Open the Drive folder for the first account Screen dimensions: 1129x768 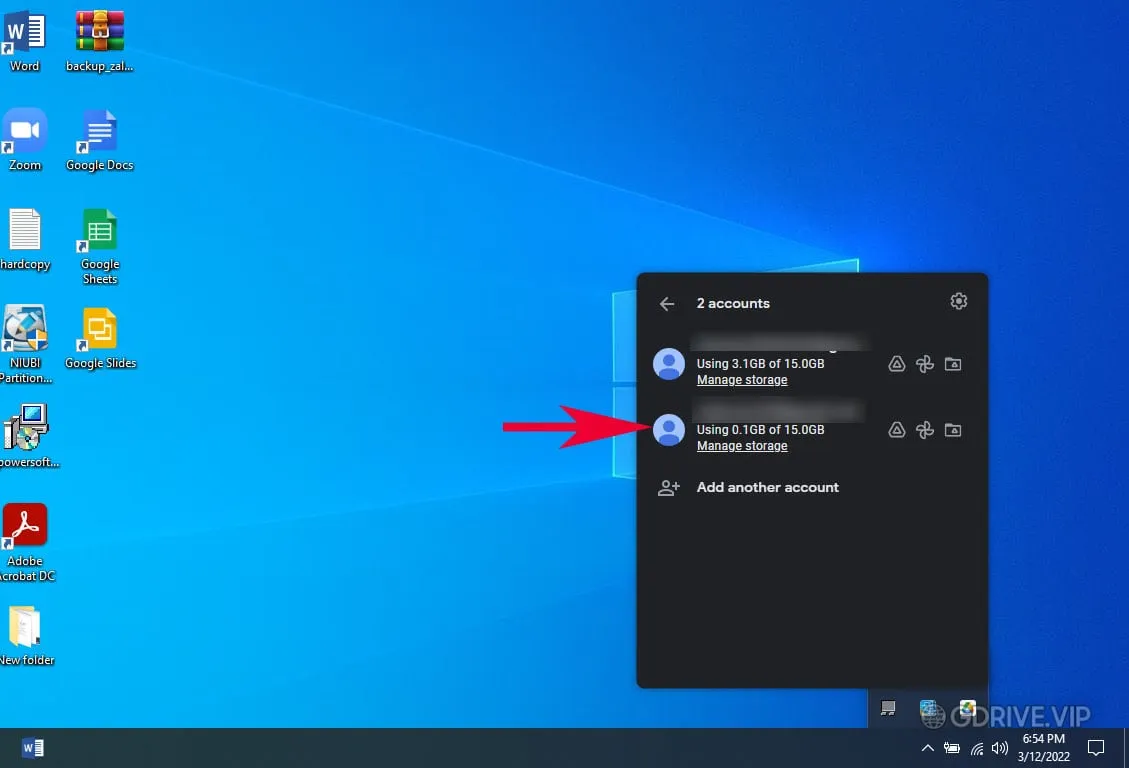pos(952,364)
